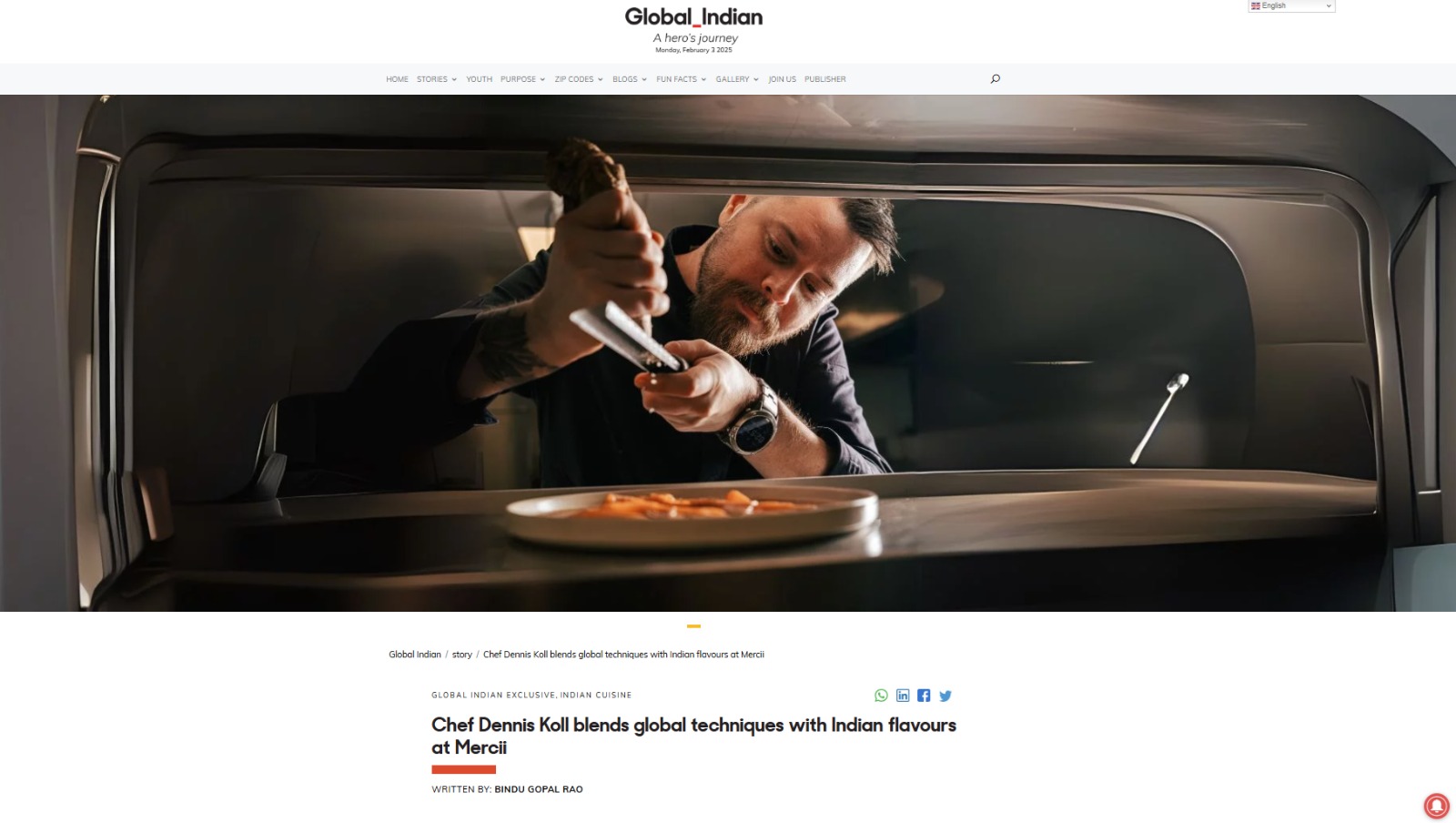Viewport: 1456px width, 823px height.
Task: Expand the Zip Codes dropdown
Action: tap(578, 79)
